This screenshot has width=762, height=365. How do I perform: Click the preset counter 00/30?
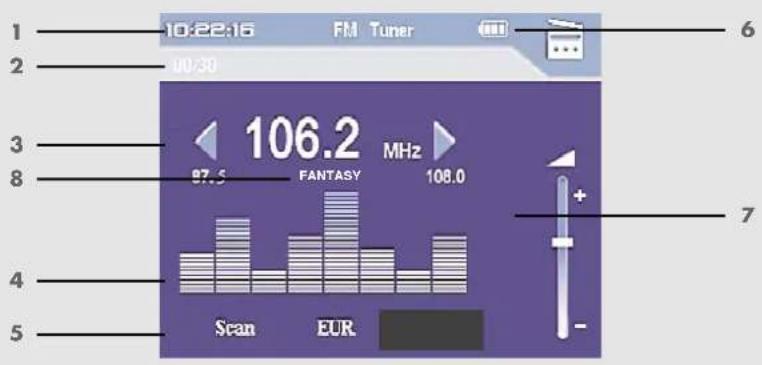[x=195, y=65]
